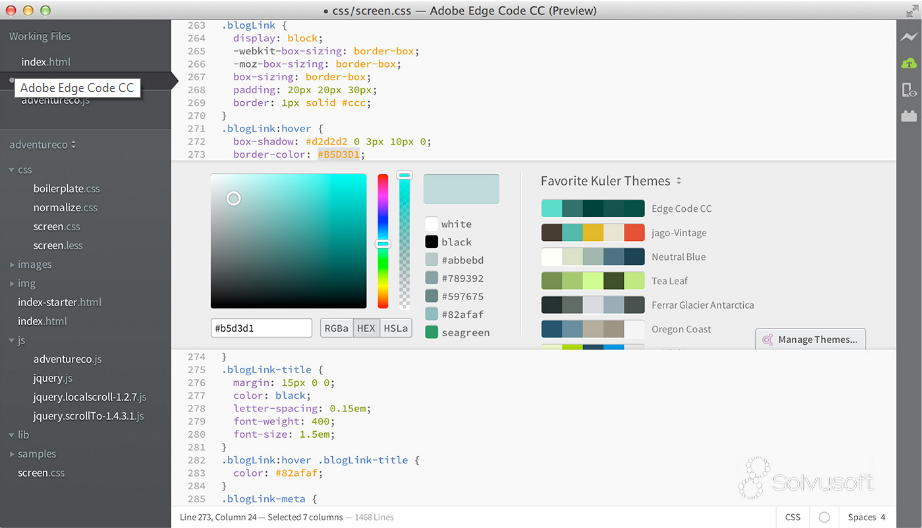Open index.html in adventureco project tree
The height and width of the screenshot is (528, 922).
coord(42,321)
